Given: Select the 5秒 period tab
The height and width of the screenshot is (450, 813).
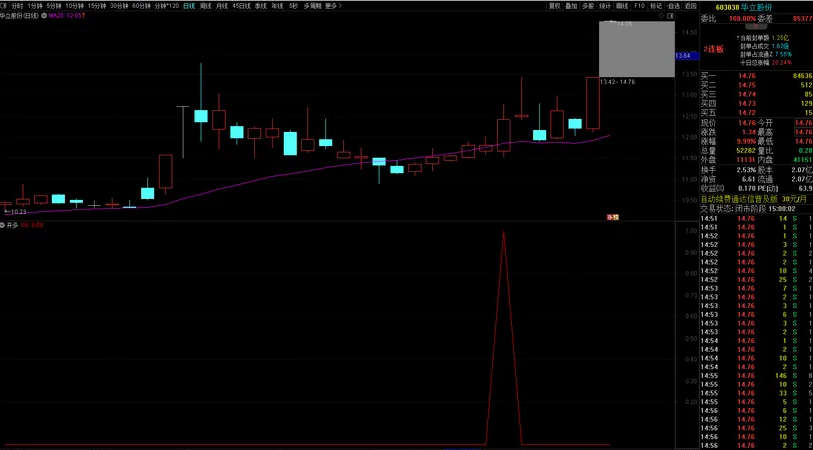Looking at the screenshot, I should (293, 6).
